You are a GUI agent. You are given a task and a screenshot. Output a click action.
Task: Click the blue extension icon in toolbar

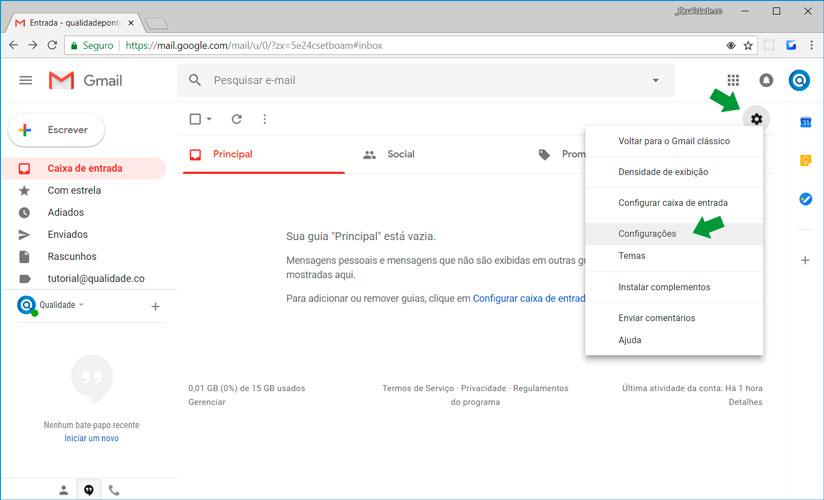[791, 45]
